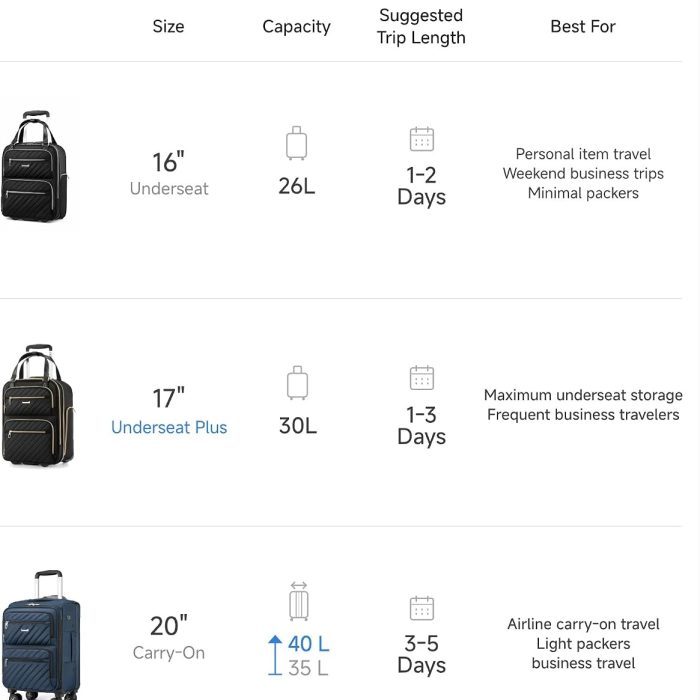
Task: Click the luggage icon above 26L
Action: pyautogui.click(x=296, y=143)
